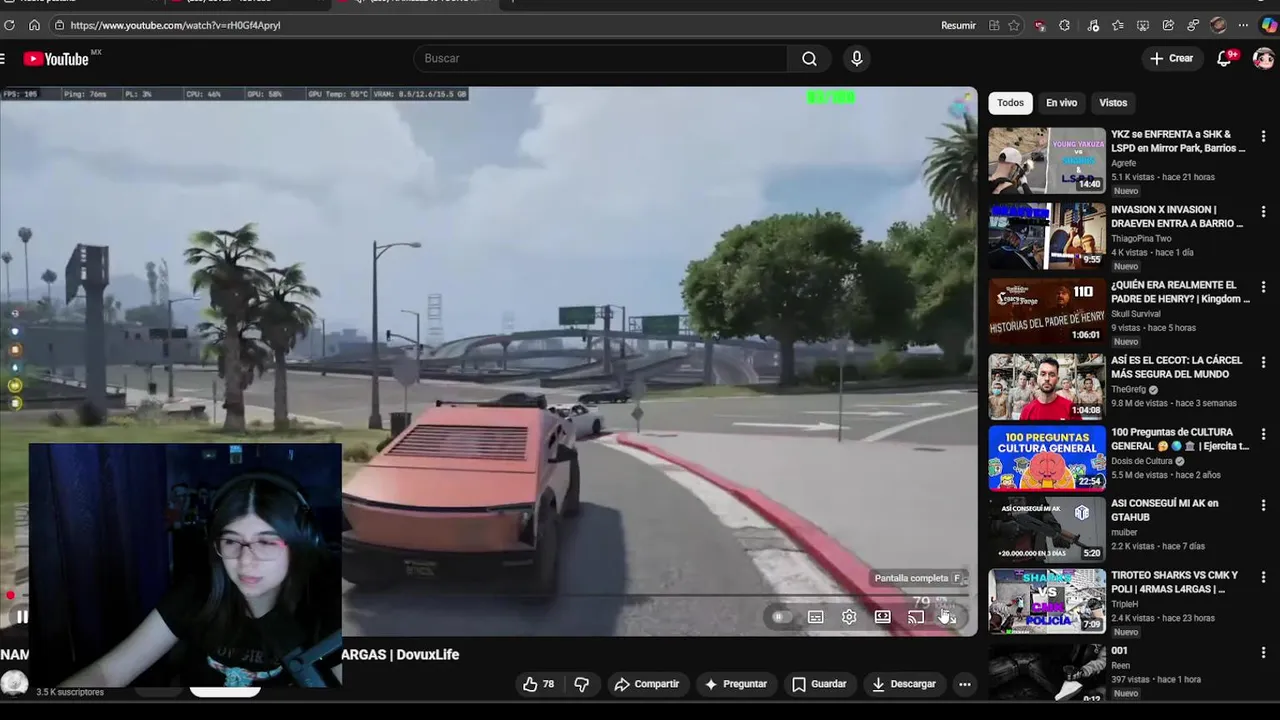Open the notifications bell
This screenshot has width=1280, height=720.
[1225, 58]
